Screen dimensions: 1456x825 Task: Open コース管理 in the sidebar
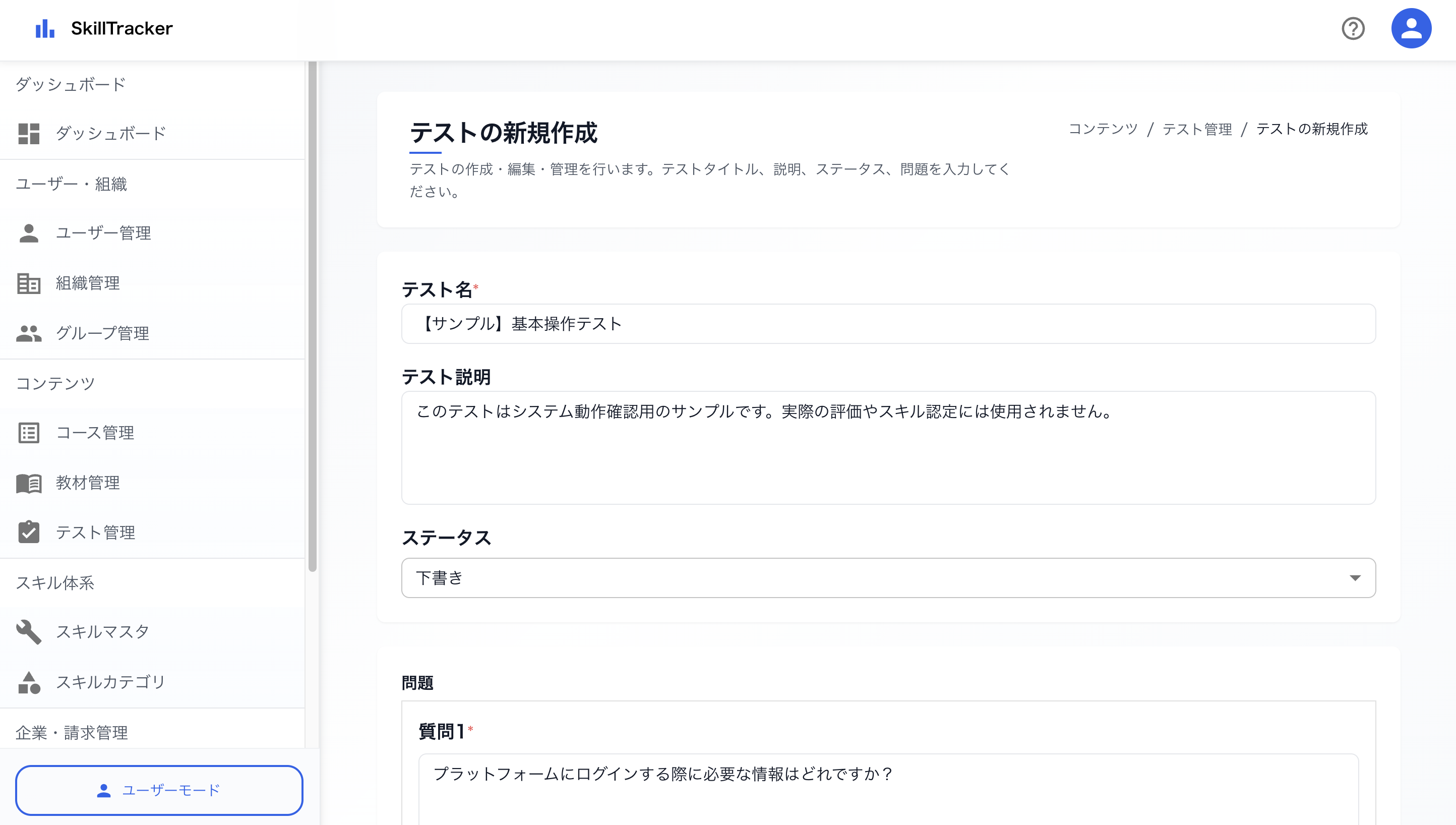95,433
